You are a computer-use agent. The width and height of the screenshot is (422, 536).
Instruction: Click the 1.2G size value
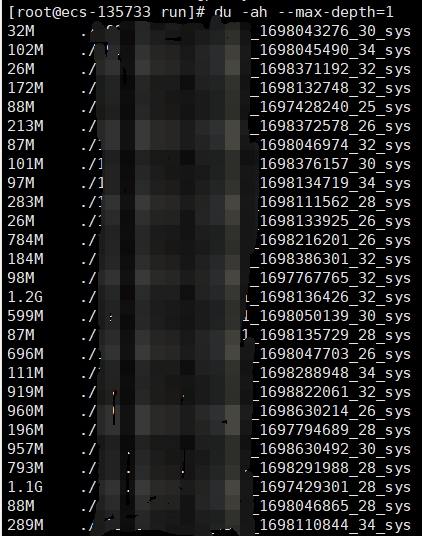[25, 297]
